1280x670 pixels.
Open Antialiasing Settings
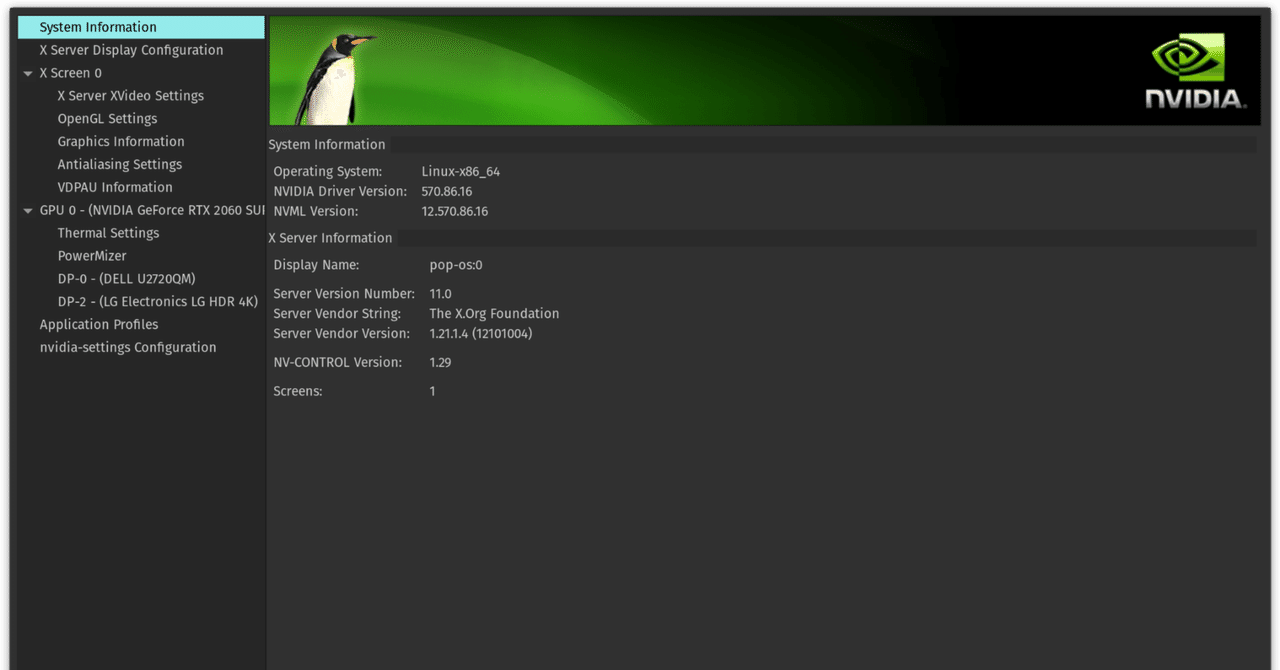point(120,164)
